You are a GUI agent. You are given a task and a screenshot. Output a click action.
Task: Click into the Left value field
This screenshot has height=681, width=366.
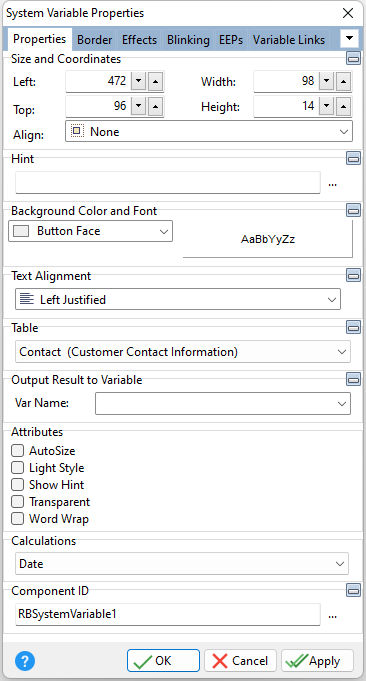98,81
